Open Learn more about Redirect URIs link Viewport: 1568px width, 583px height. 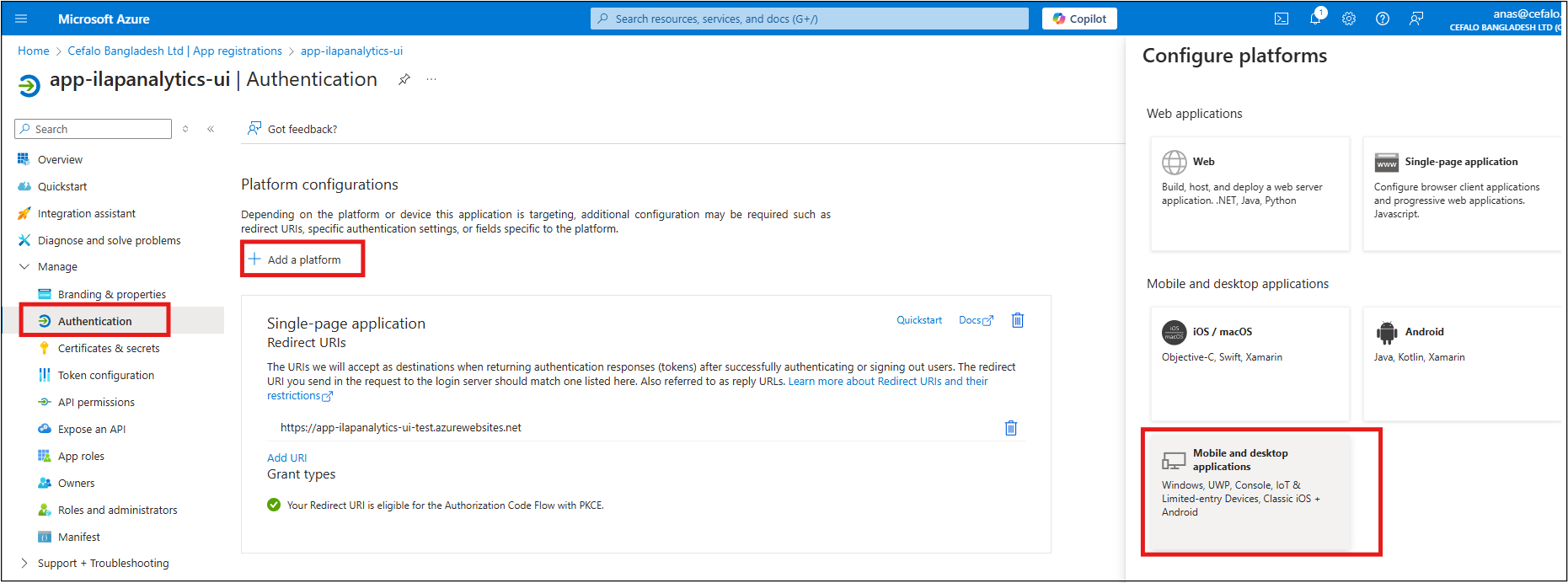pyautogui.click(x=888, y=382)
